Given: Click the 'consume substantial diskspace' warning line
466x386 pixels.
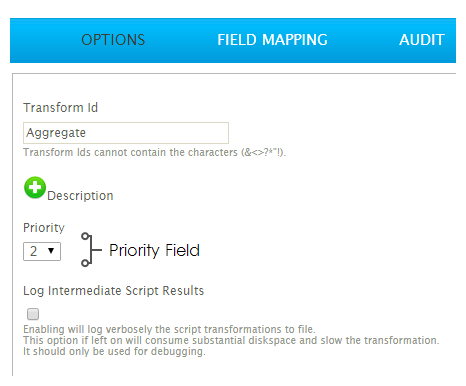Looking at the screenshot, I should 231,340.
